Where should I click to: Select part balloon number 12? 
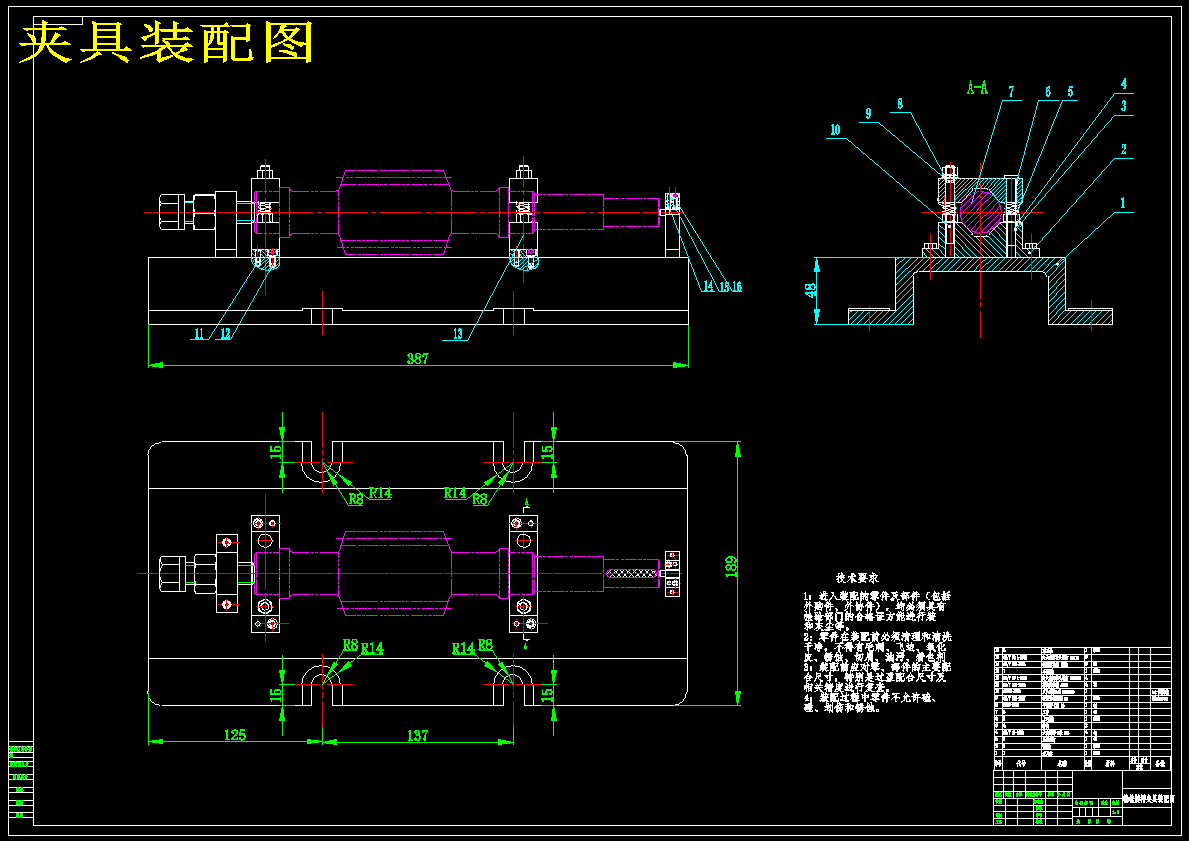pos(224,333)
